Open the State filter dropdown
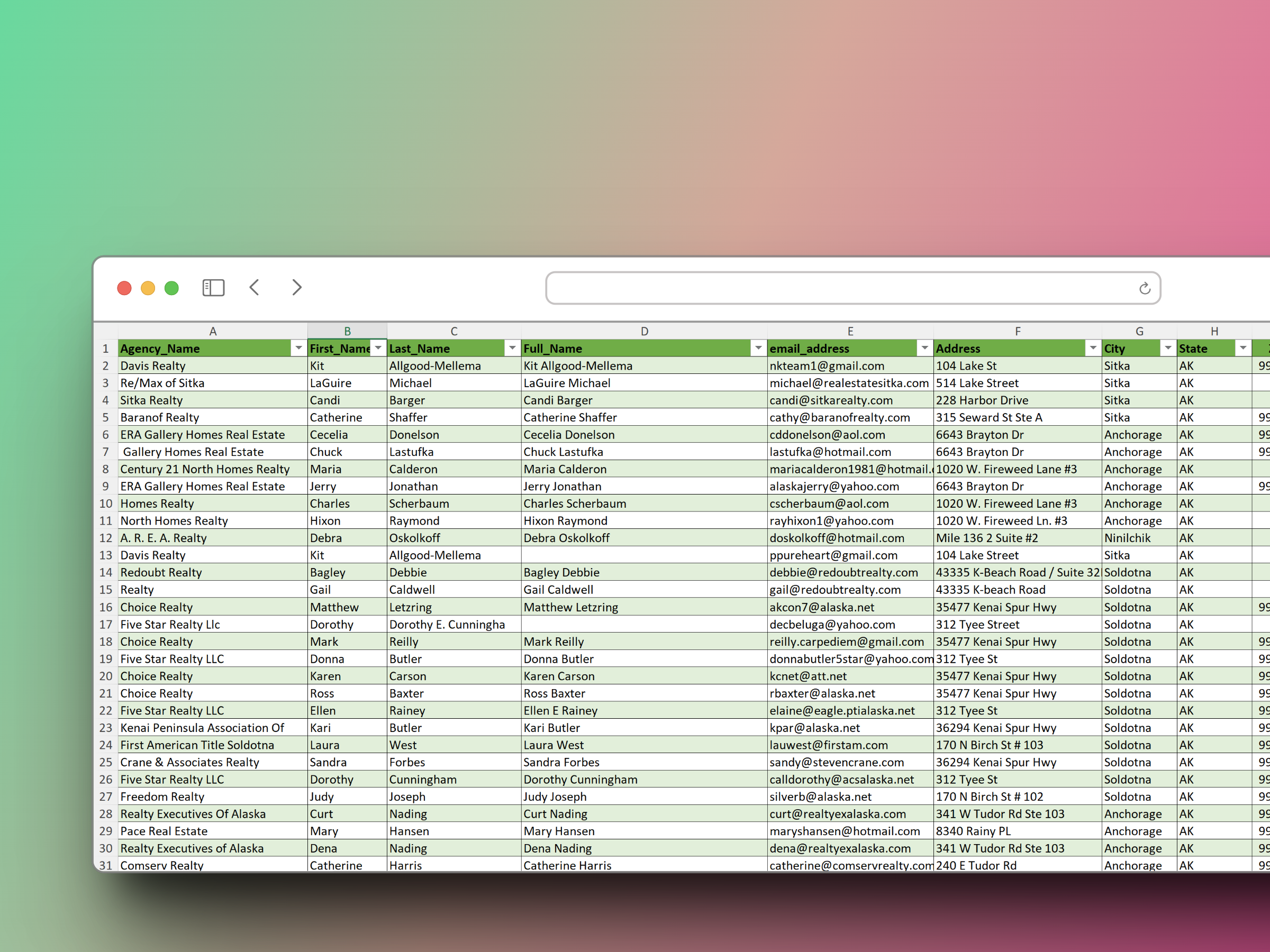 point(1242,349)
